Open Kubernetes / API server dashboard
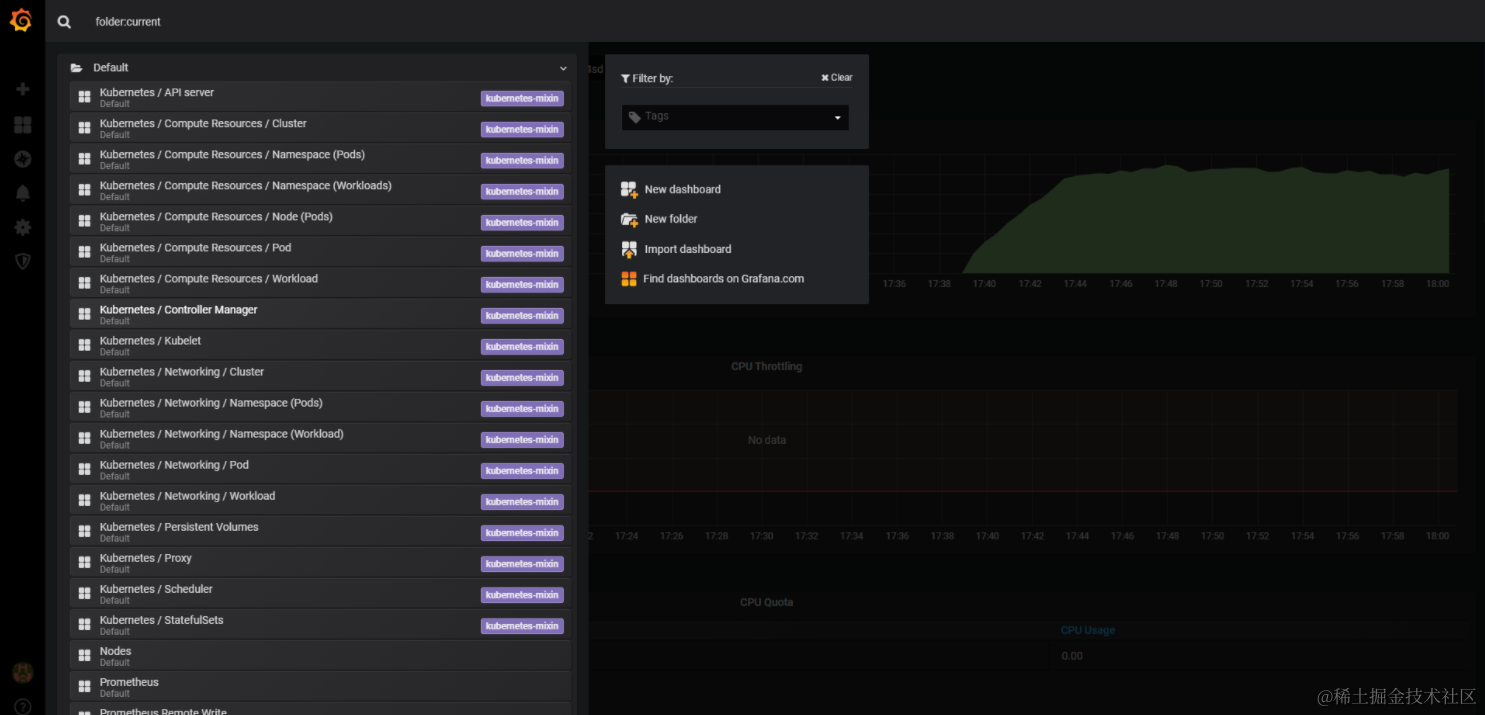 pyautogui.click(x=320, y=97)
